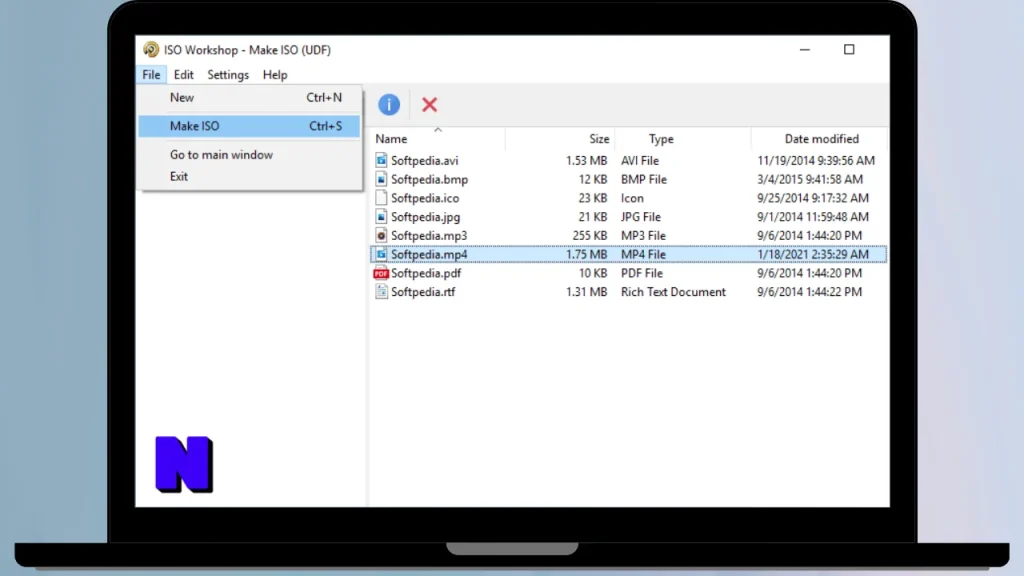Click the Softpedia.avi file icon

coord(381,160)
